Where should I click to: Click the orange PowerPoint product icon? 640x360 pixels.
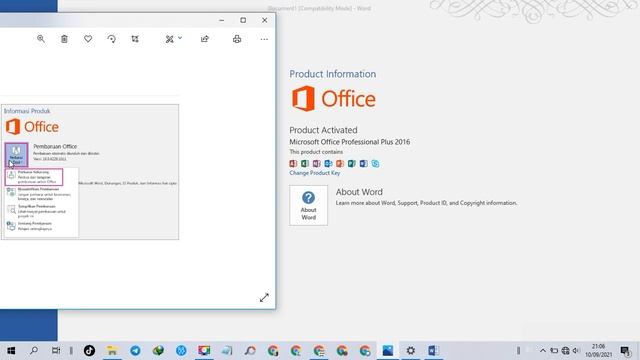[x=340, y=164]
